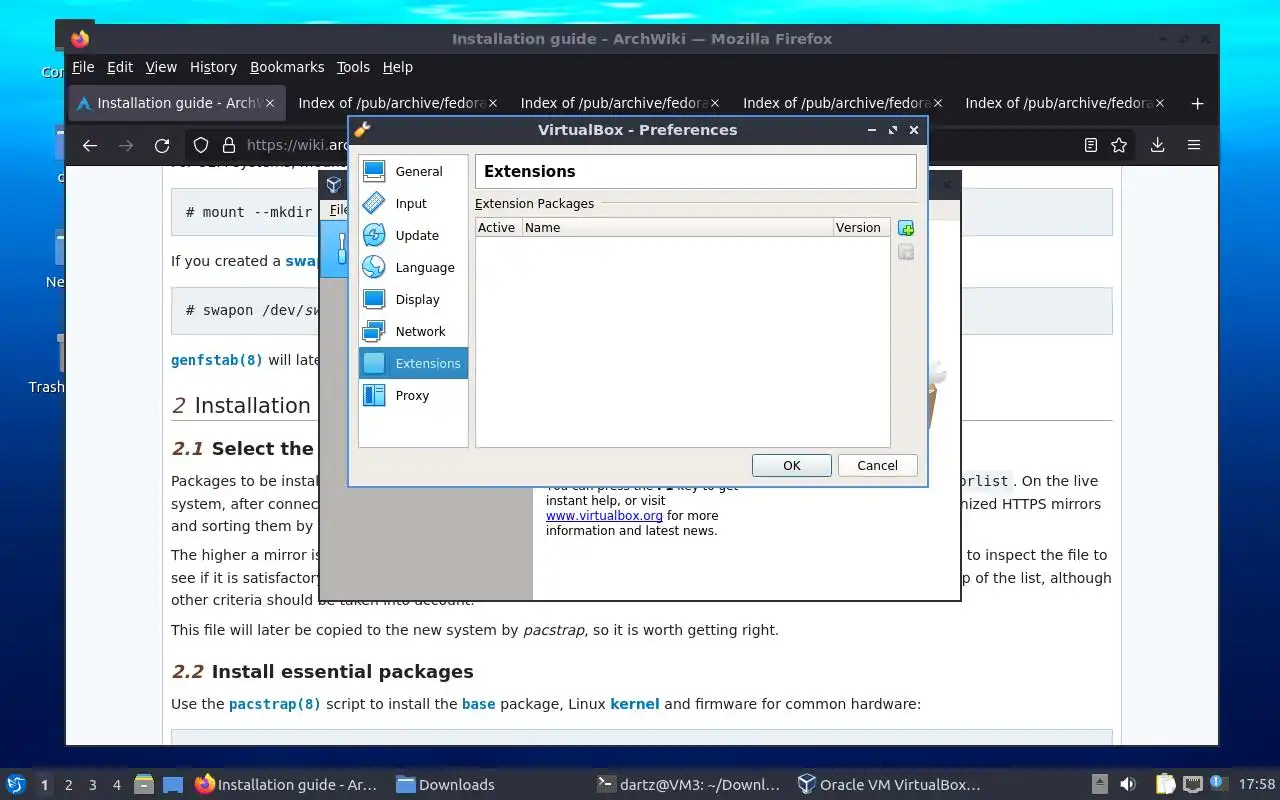
Task: Open the Firefox downloads panel
Action: 1157,145
